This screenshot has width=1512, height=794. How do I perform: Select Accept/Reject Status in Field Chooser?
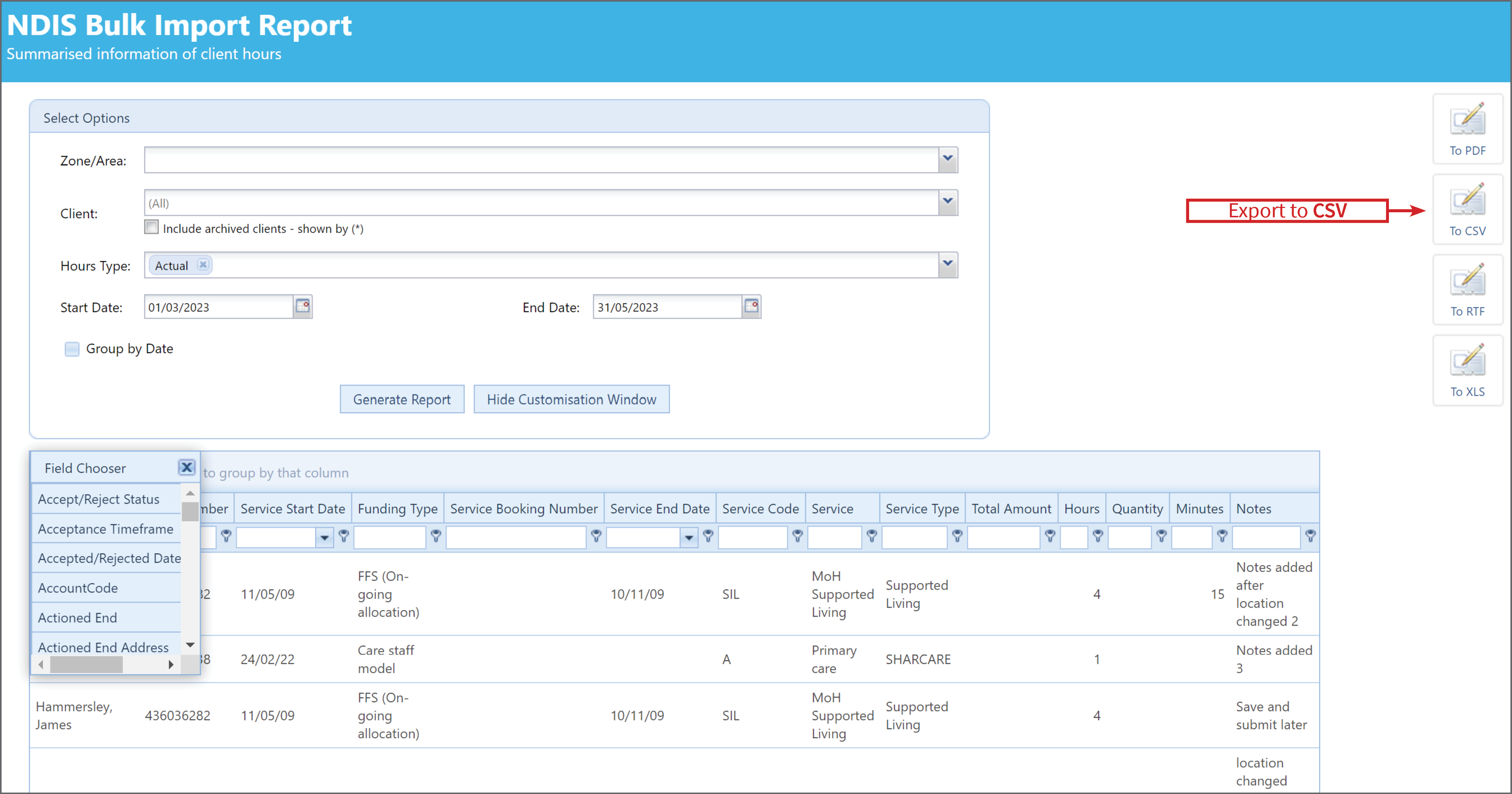pos(106,499)
